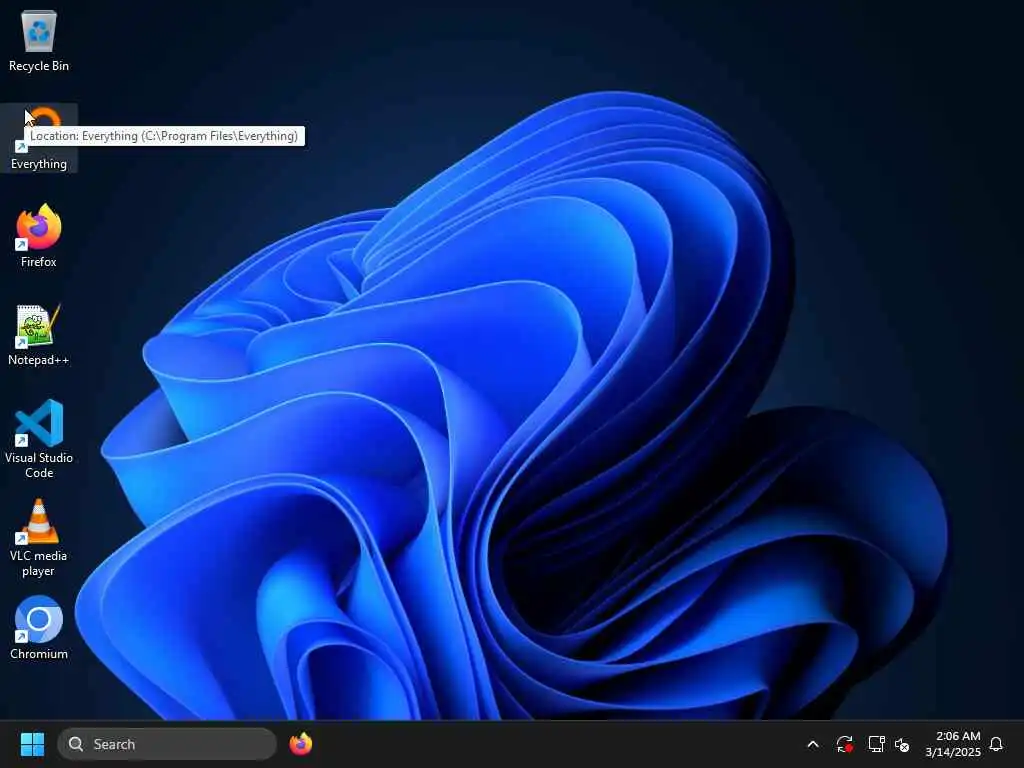Open the notifications bell icon
This screenshot has width=1024, height=768.
[x=996, y=744]
